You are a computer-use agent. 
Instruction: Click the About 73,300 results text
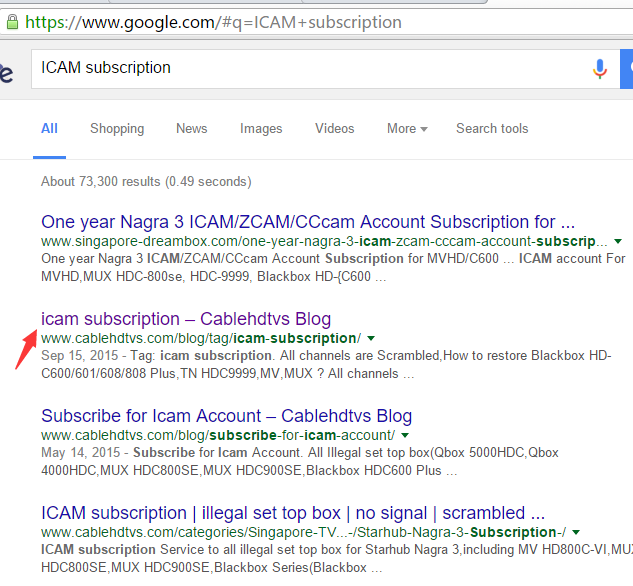click(146, 182)
